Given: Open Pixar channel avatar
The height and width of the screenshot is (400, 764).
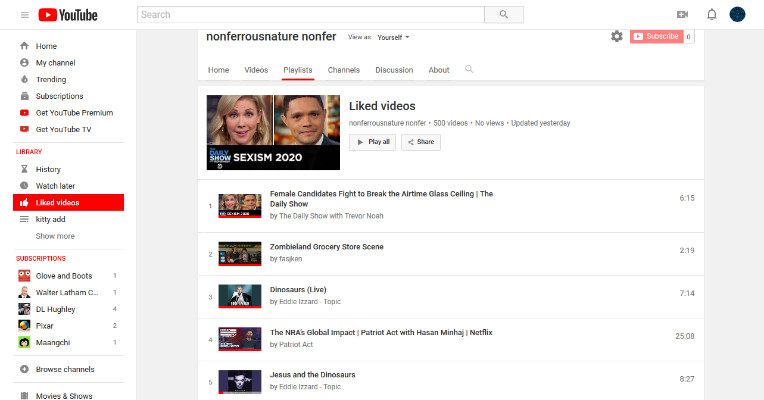Looking at the screenshot, I should [x=24, y=325].
